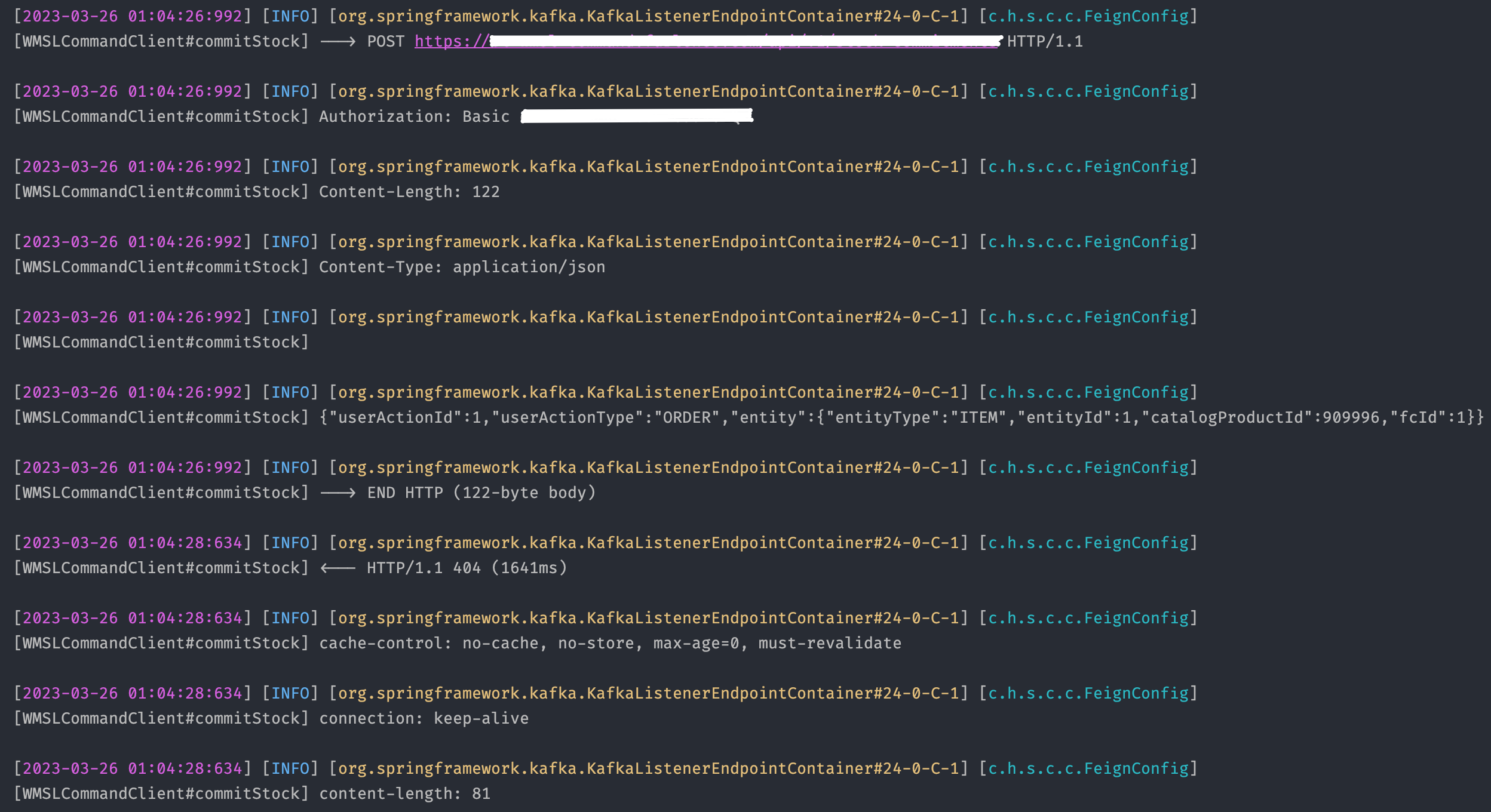This screenshot has width=1491, height=812.
Task: Click the entityType ITEM value in JSON
Action: coord(978,417)
